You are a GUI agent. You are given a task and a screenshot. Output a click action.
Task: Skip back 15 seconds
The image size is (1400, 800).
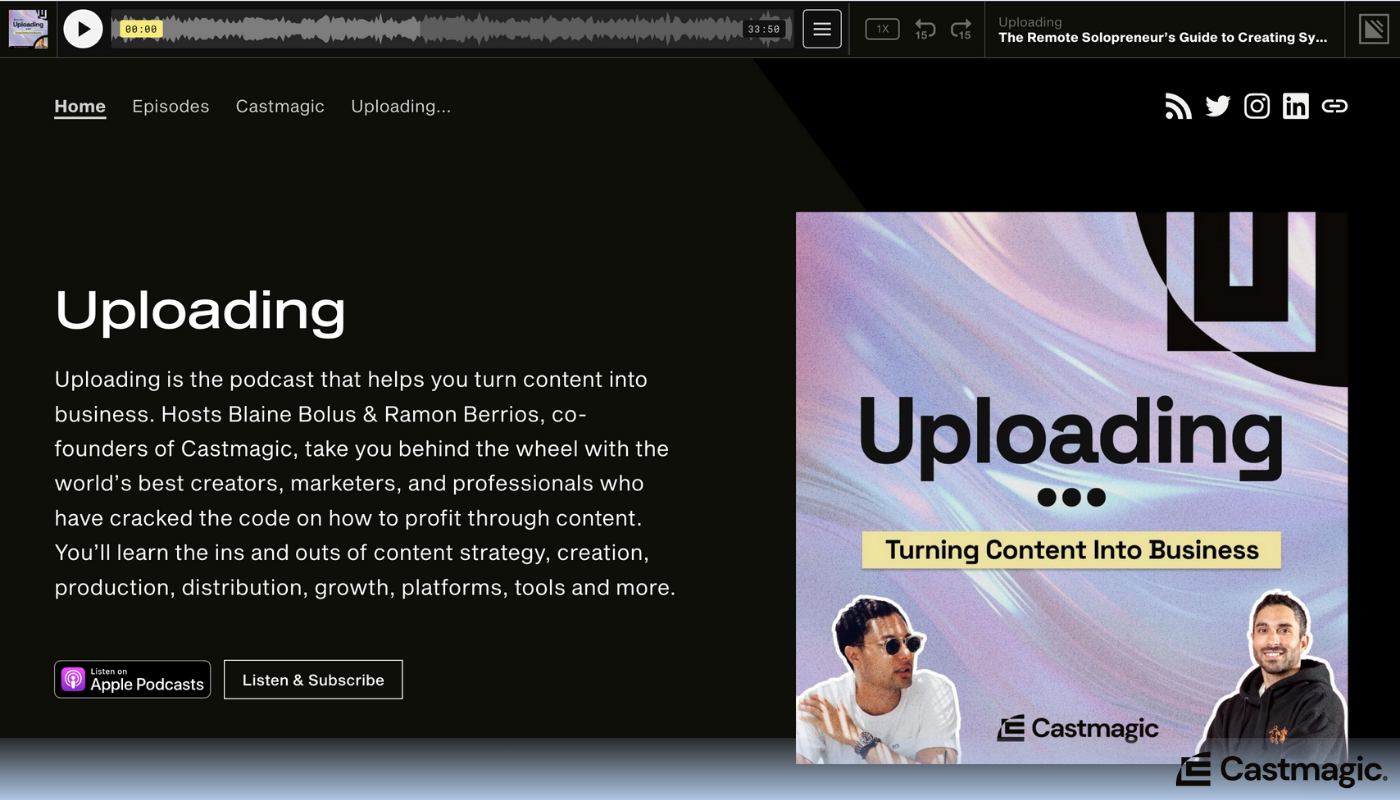(925, 30)
